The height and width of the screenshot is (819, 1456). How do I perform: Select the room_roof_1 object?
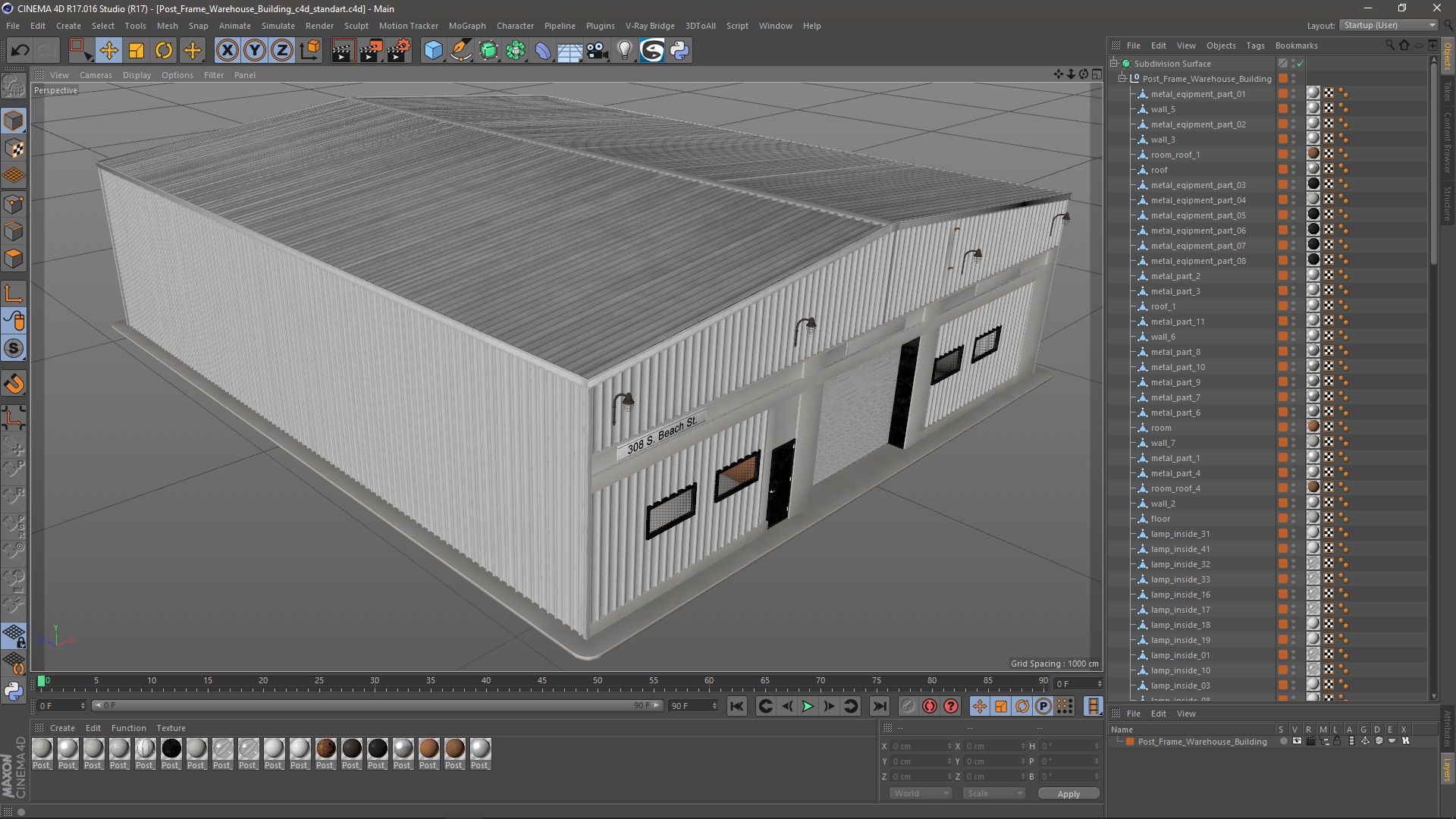point(1175,155)
